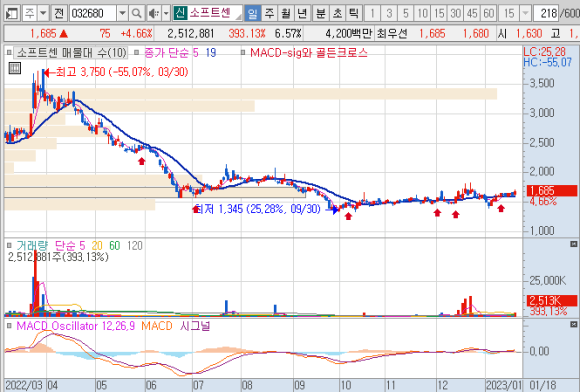The image size is (580, 392).
Task: Switch to yearly 년 chart period
Action: pos(302,14)
